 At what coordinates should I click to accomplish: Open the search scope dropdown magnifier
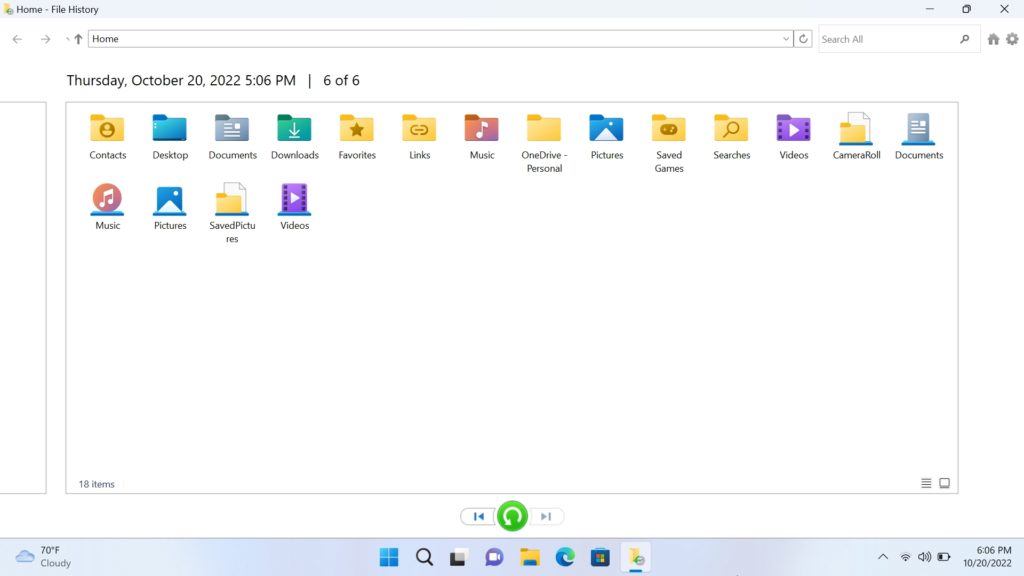coord(964,38)
